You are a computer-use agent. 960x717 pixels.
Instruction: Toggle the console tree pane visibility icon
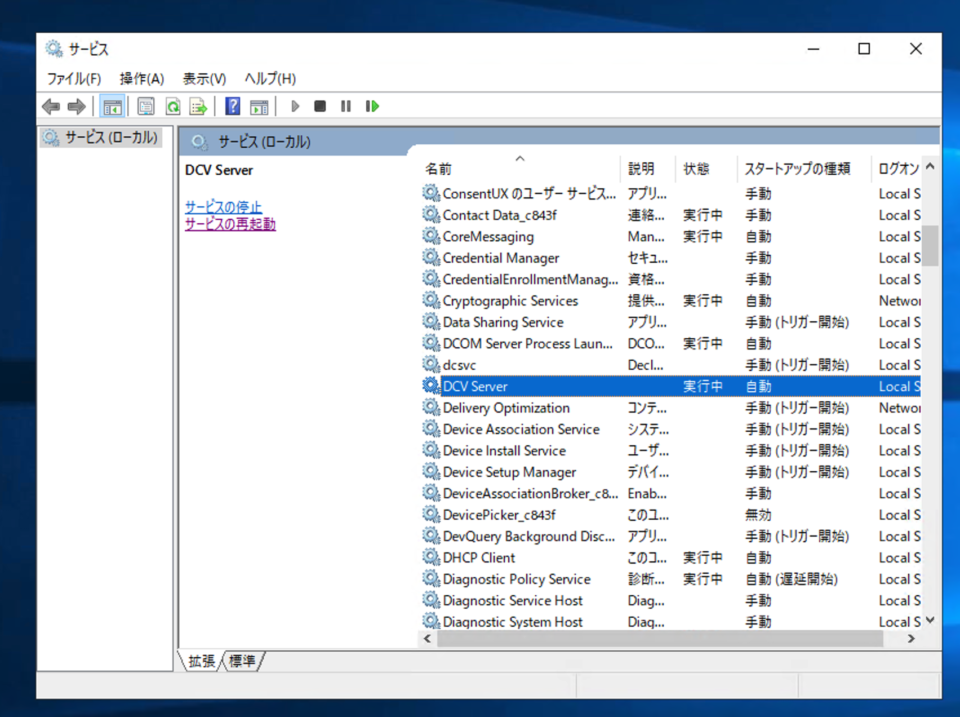click(113, 105)
